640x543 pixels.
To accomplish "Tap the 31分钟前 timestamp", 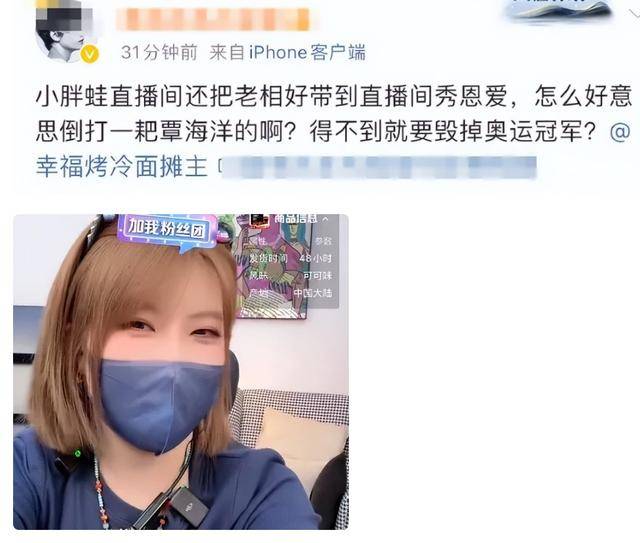I will (159, 53).
